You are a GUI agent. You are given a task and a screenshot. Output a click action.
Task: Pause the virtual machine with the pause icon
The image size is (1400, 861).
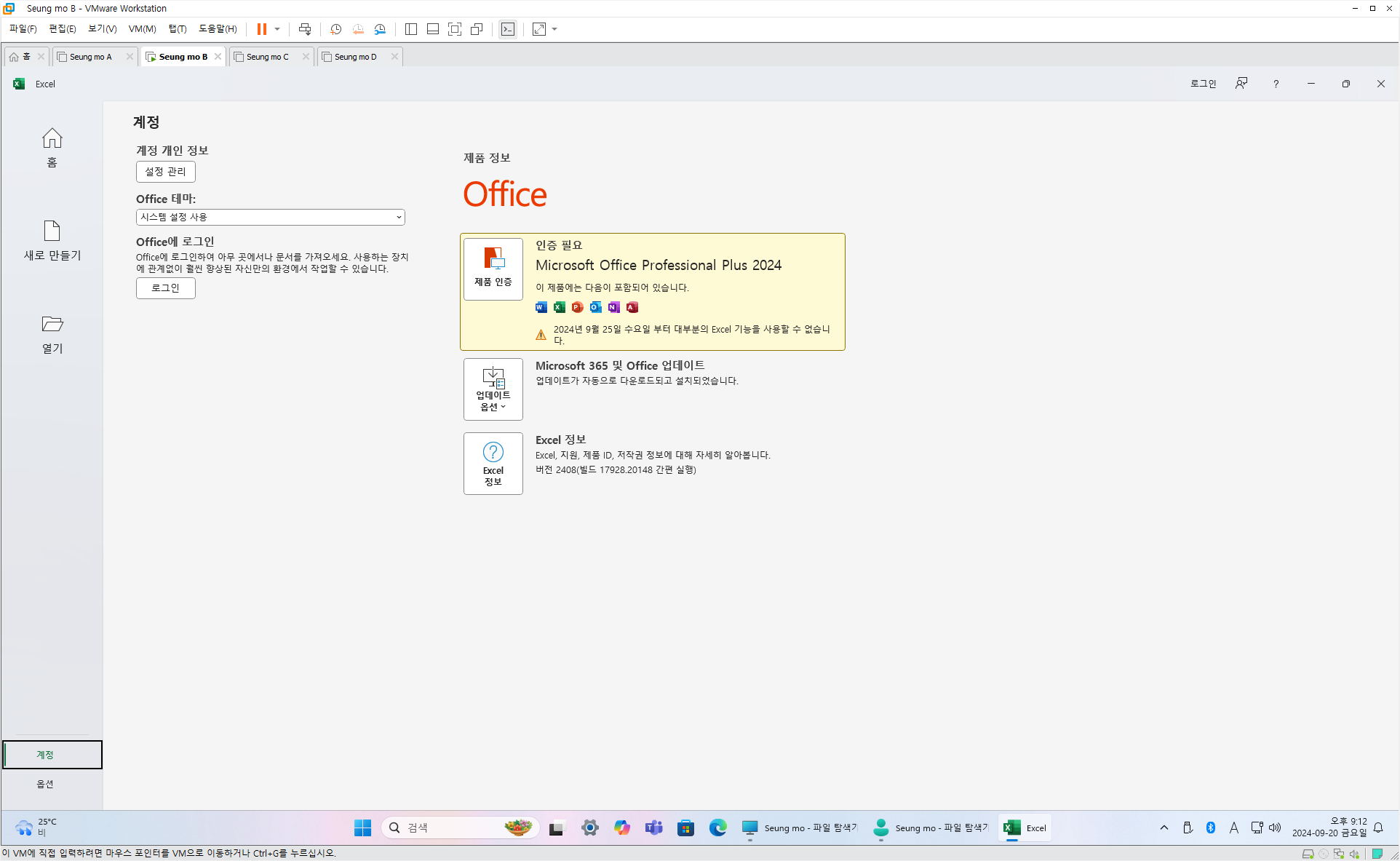tap(261, 29)
